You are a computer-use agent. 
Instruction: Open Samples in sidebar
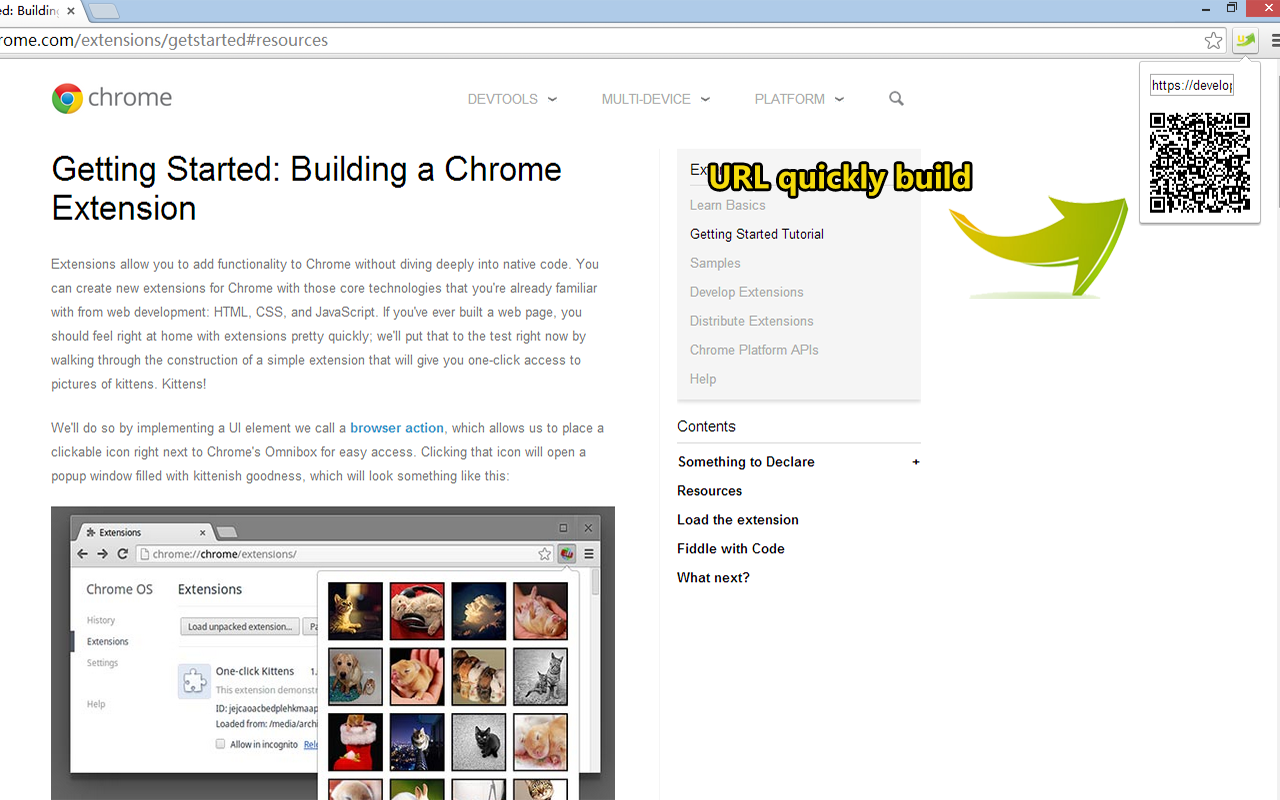tap(715, 263)
